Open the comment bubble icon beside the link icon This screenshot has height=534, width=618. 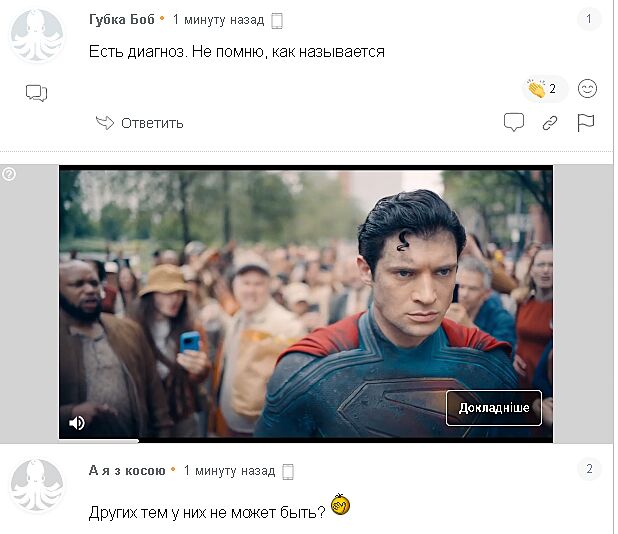click(514, 123)
